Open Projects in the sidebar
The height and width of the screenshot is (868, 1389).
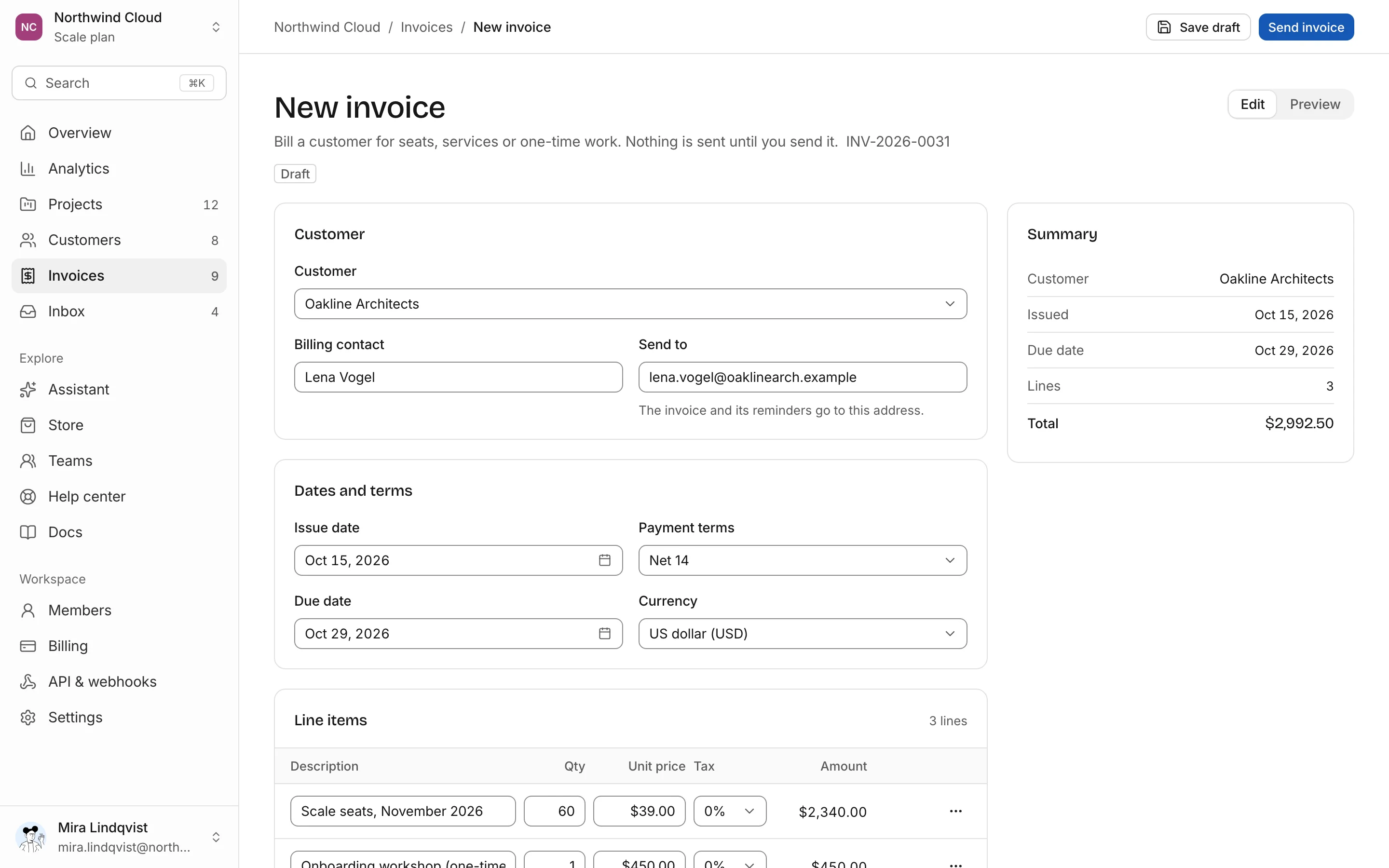tap(119, 204)
